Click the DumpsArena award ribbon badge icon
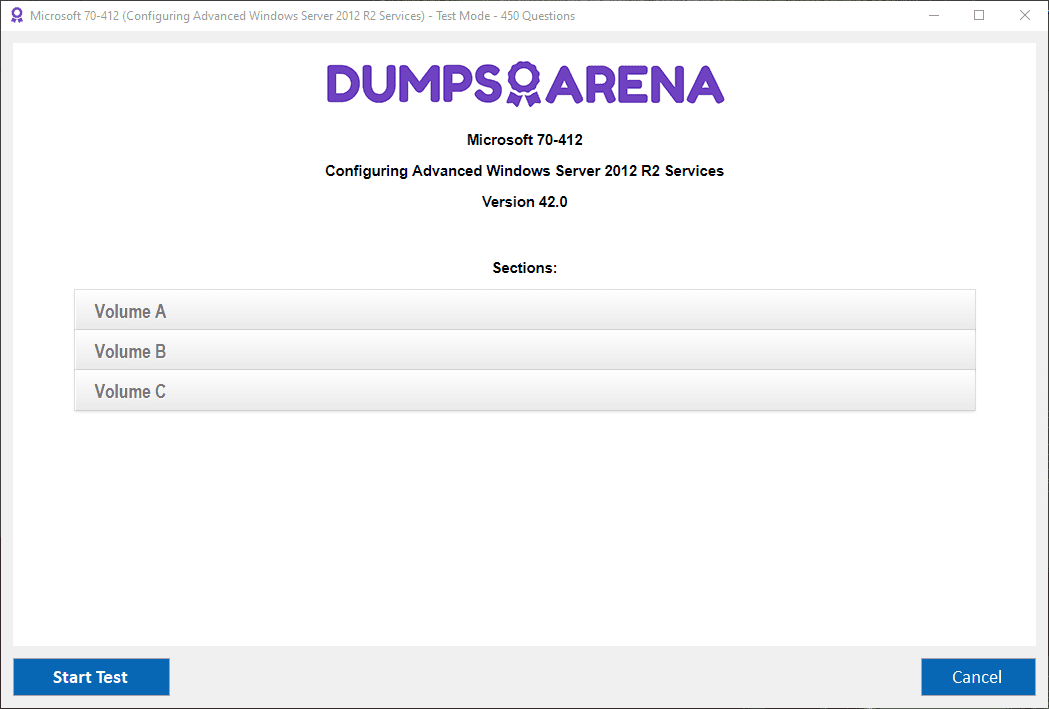Viewport: 1049px width, 709px height. click(524, 84)
